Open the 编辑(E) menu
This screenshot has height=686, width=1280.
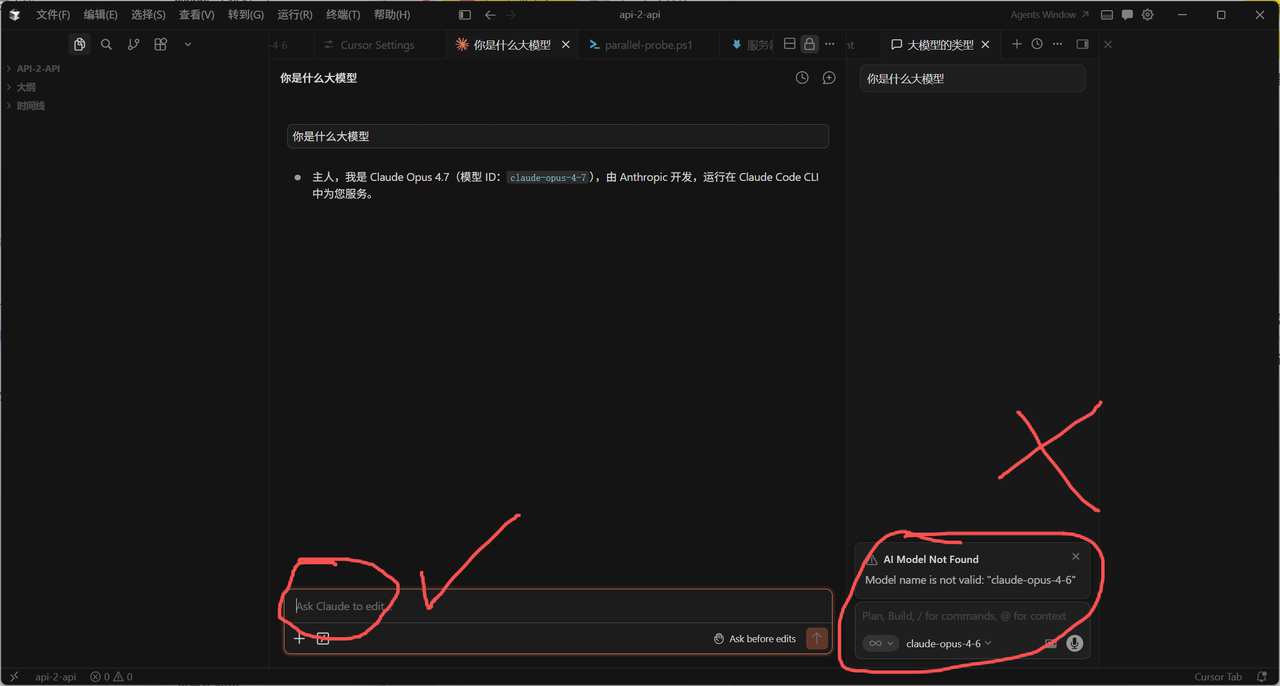point(100,15)
